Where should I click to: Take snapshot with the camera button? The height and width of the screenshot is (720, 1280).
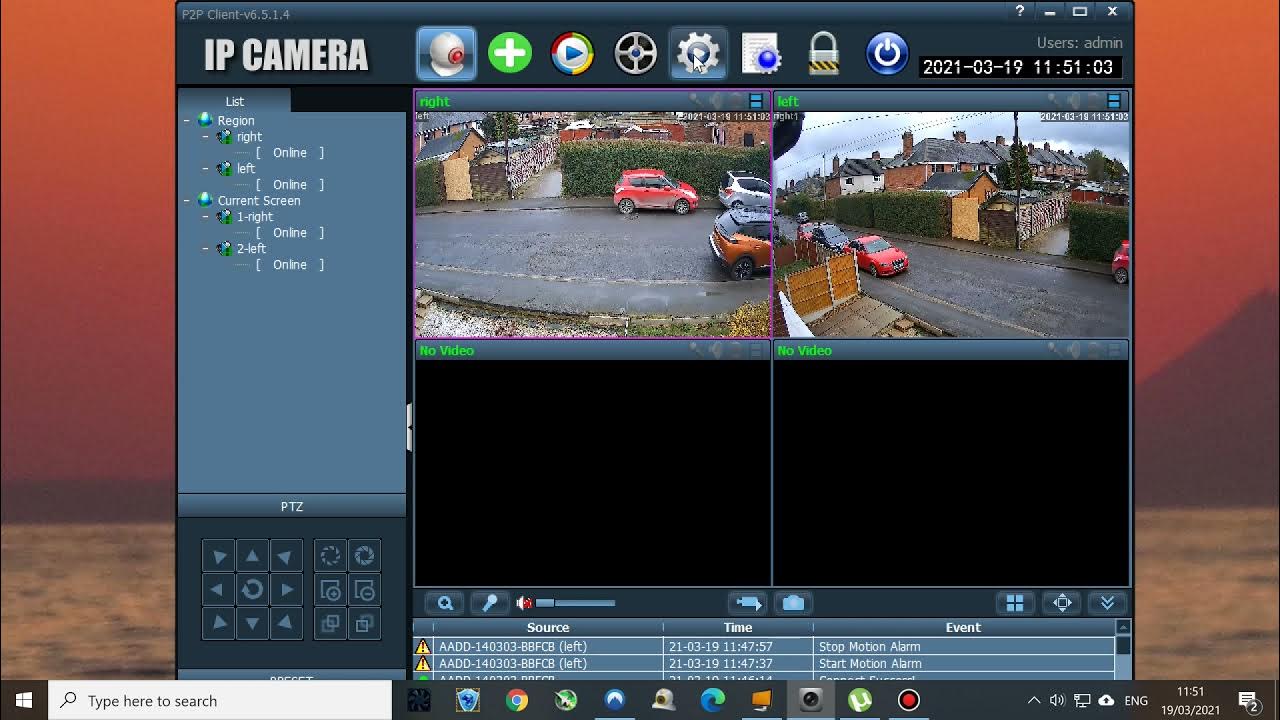(x=793, y=603)
